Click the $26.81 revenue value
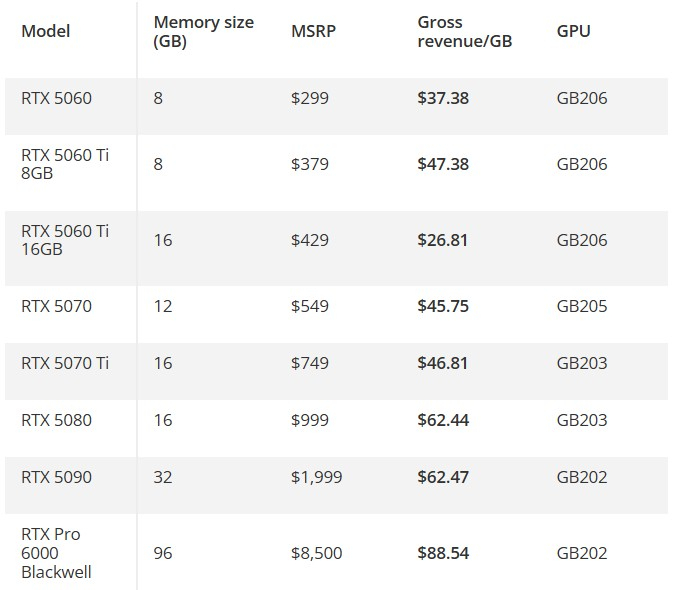The height and width of the screenshot is (590, 675). 443,240
